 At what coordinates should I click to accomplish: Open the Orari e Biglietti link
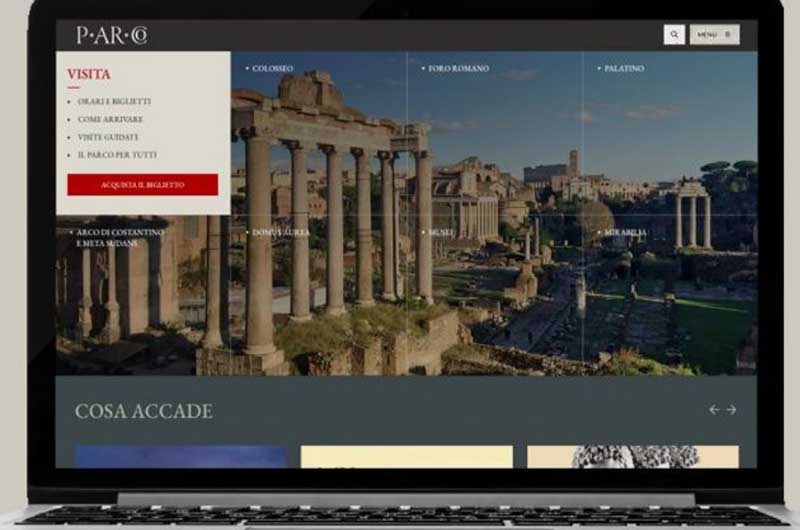114,101
